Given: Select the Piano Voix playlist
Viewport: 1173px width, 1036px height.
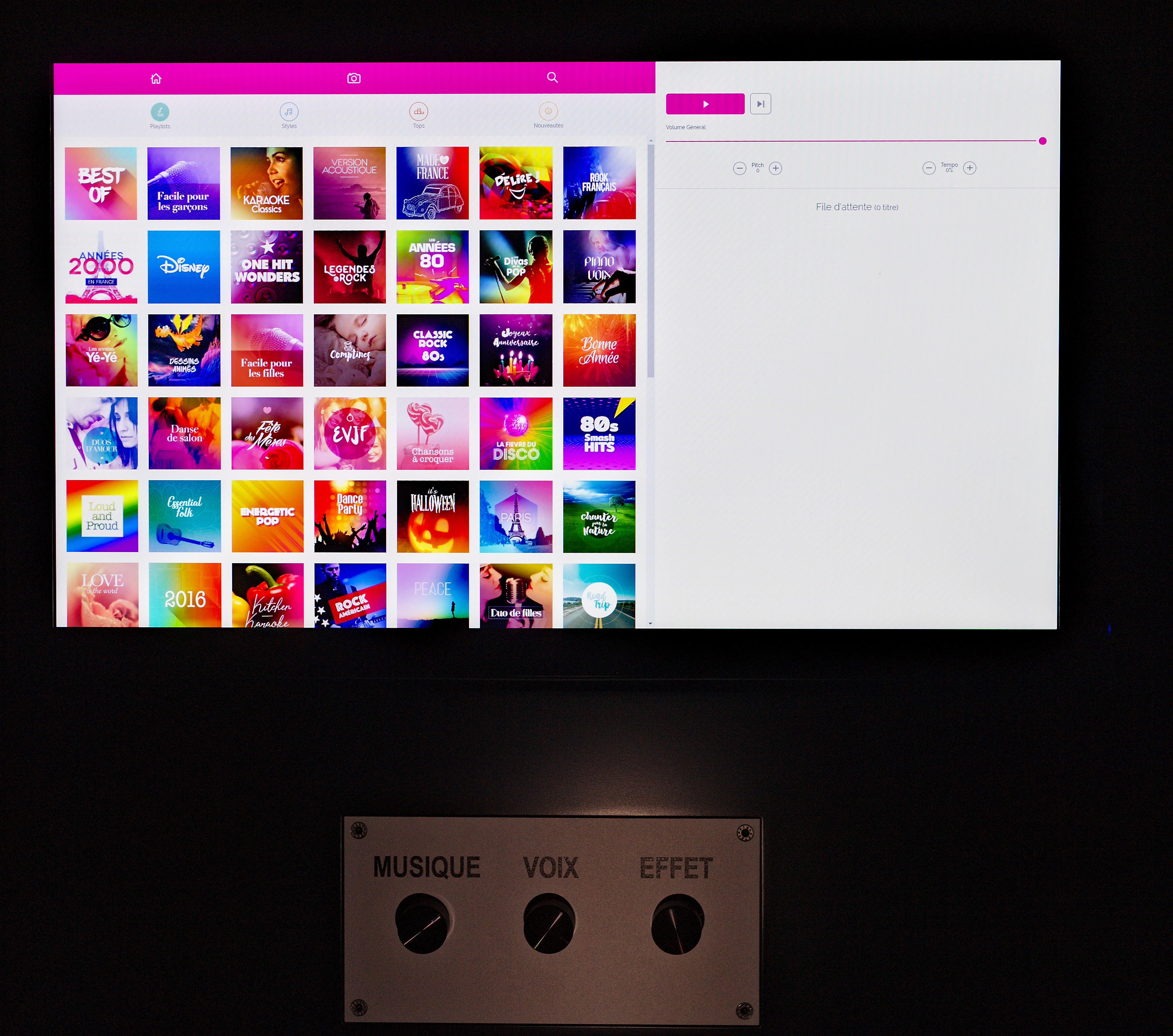Looking at the screenshot, I should coord(600,267).
